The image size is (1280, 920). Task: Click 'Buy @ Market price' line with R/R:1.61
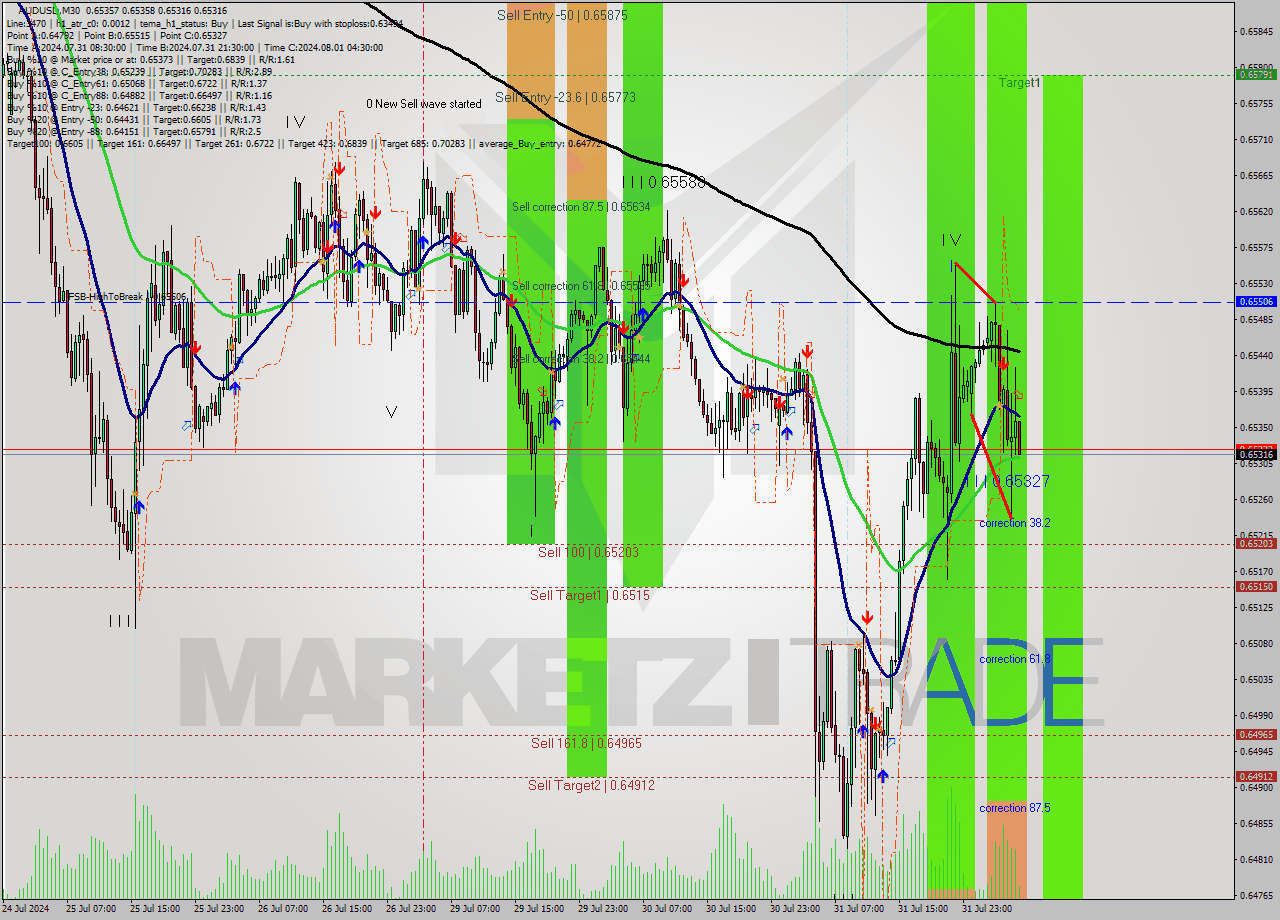[152, 59]
